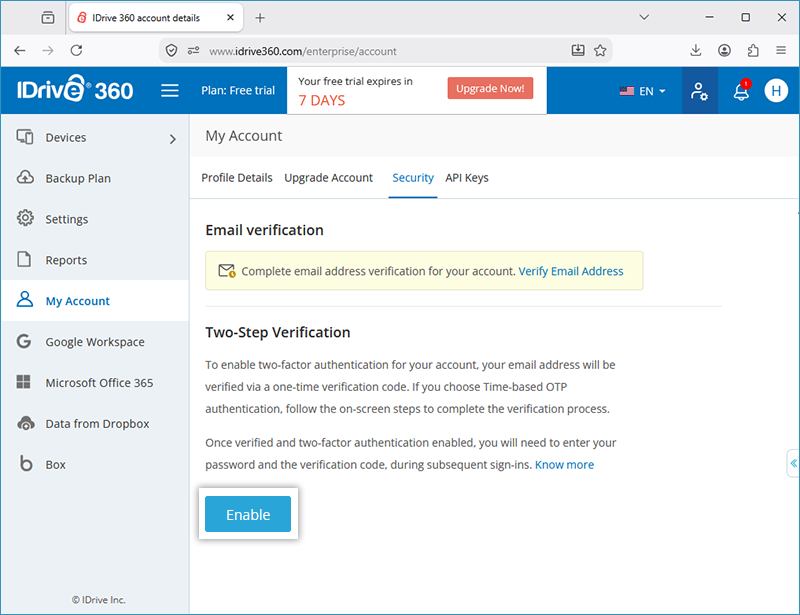Click the address bar URL
The image size is (800, 615).
[303, 51]
